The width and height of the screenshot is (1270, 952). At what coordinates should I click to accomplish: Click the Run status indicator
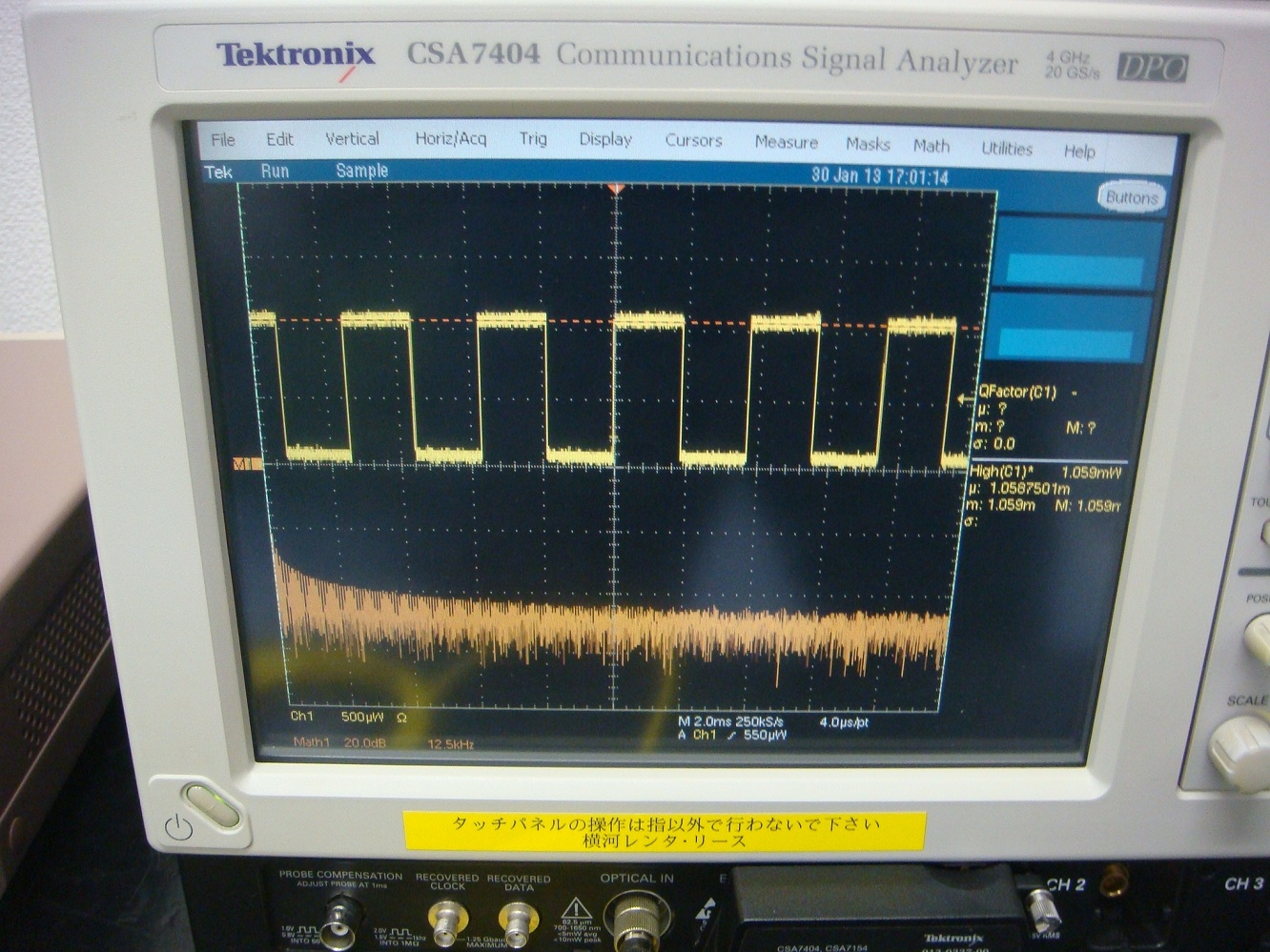point(275,172)
